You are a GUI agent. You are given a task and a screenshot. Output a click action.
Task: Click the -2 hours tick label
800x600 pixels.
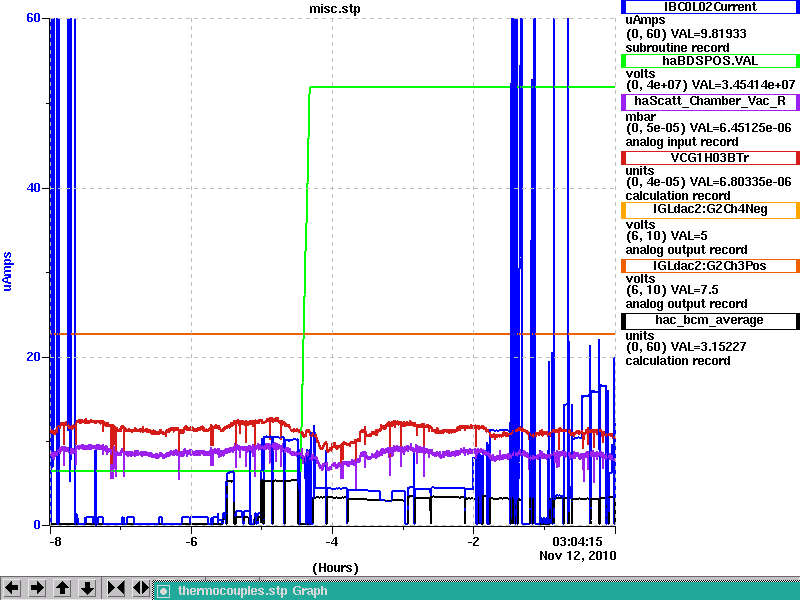click(x=473, y=542)
